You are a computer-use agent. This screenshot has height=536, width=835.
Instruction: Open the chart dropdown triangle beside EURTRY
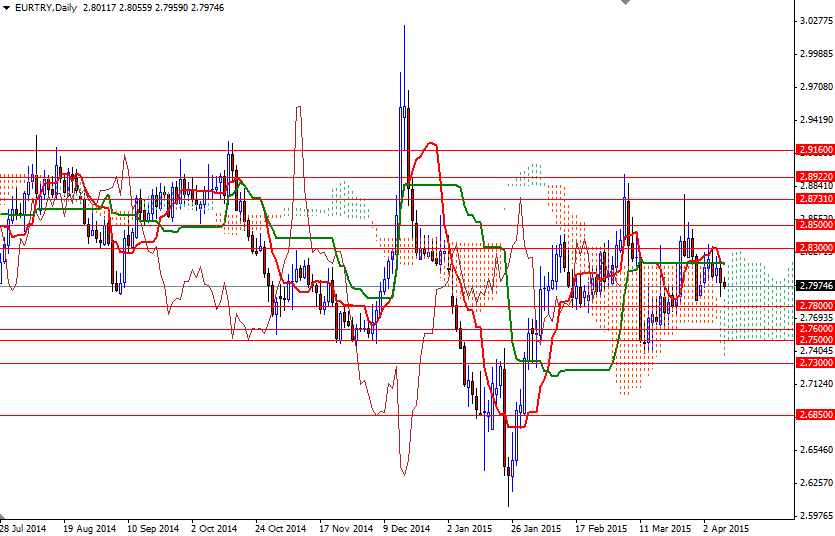(6, 8)
